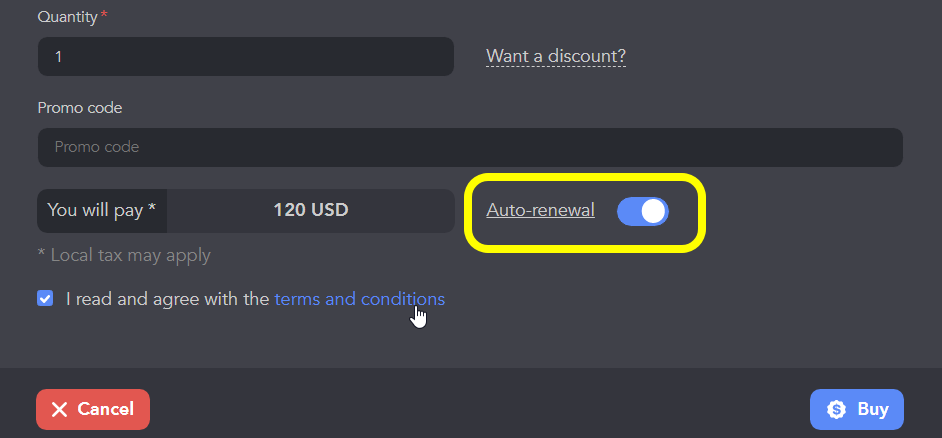Uncheck the terms agreement checkbox
This screenshot has height=438, width=942.
pyautogui.click(x=45, y=299)
